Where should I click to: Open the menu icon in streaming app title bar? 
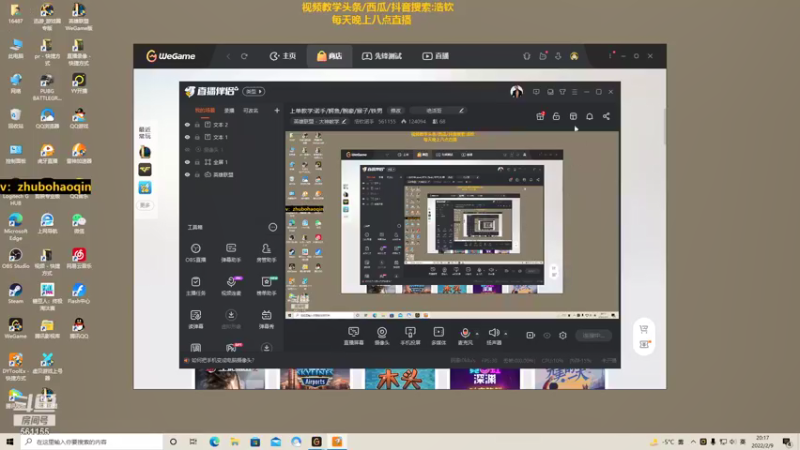click(575, 92)
